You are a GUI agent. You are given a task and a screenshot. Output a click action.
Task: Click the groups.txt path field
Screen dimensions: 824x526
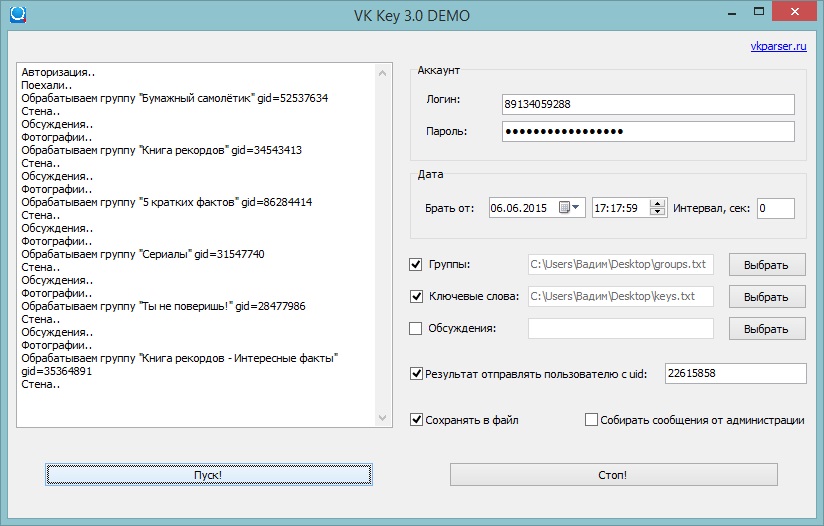click(x=621, y=264)
